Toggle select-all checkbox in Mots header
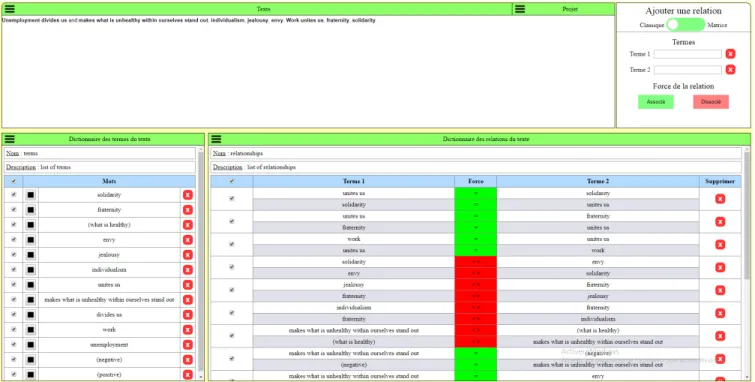The height and width of the screenshot is (382, 755). 13,181
